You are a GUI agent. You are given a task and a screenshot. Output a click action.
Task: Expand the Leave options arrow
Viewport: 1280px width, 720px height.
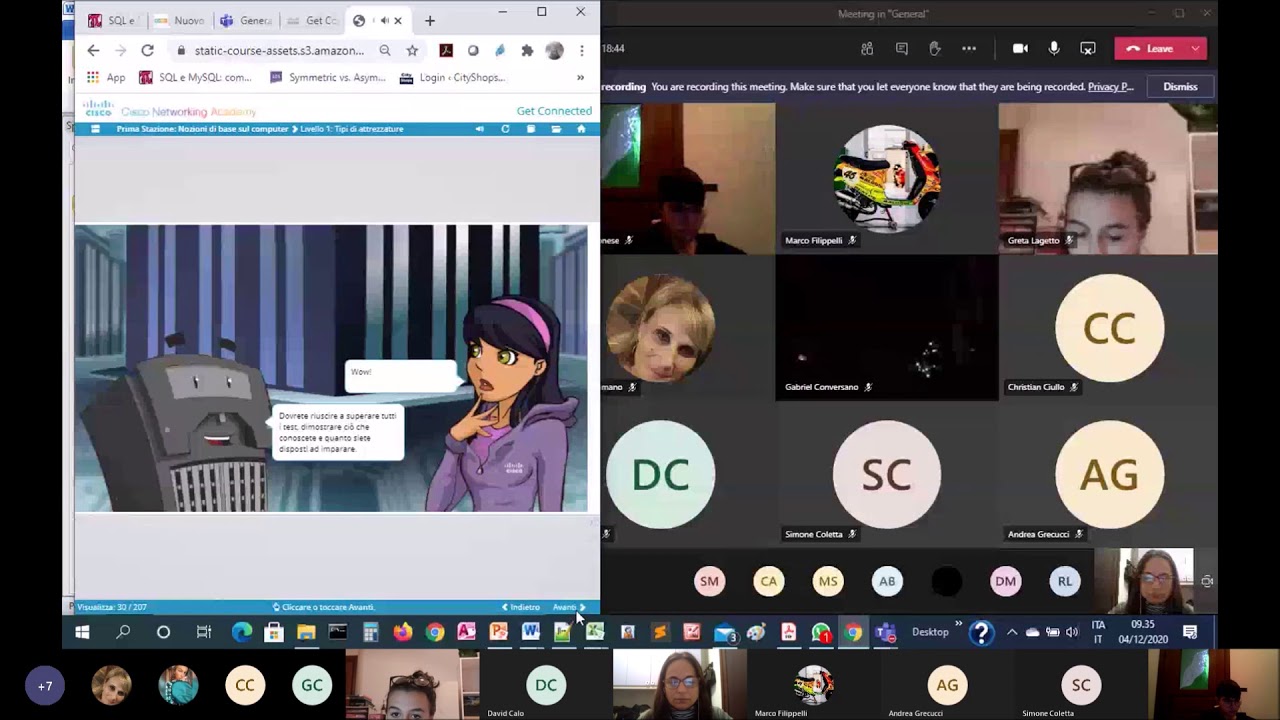[1195, 48]
